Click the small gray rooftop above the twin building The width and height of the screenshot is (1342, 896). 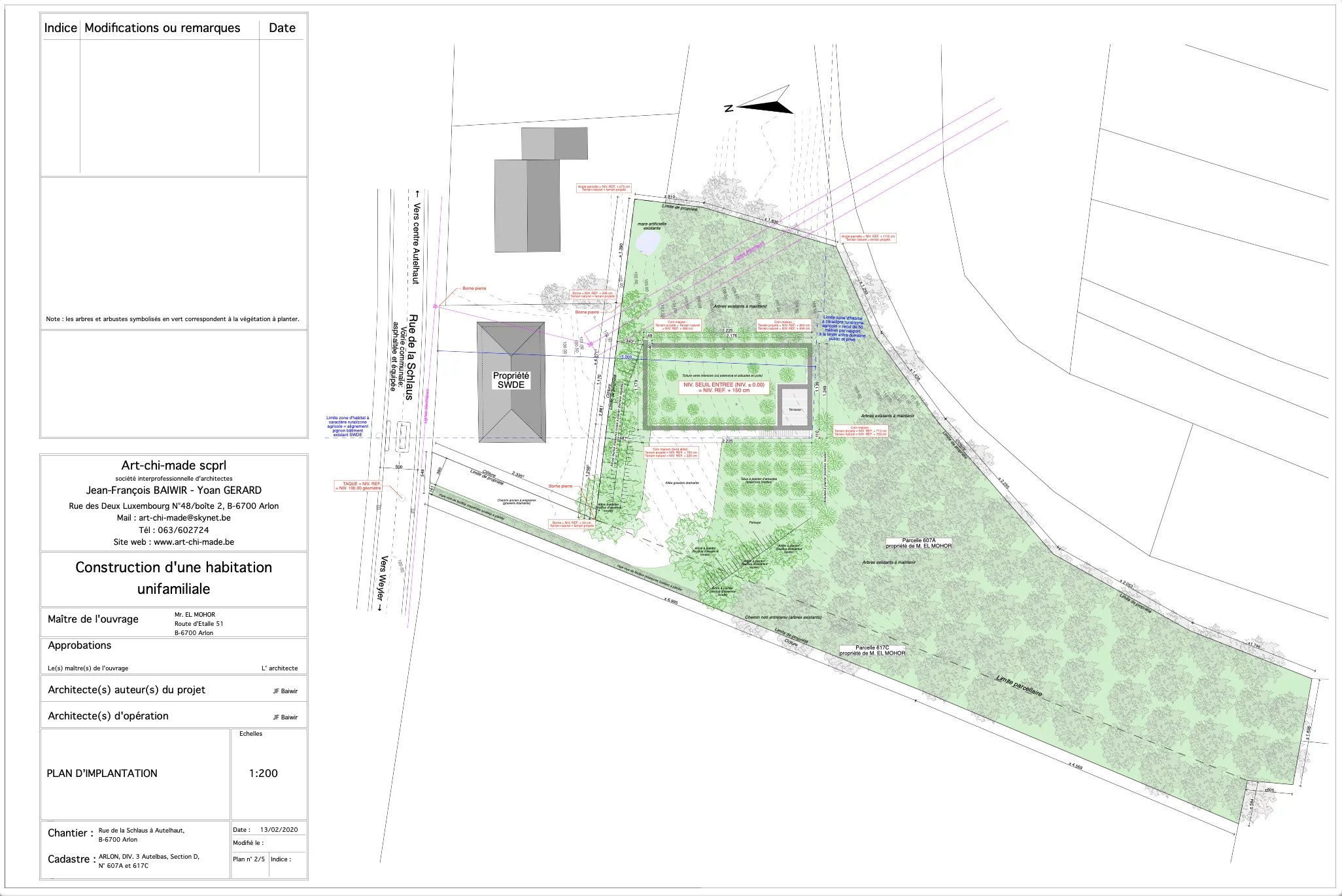click(554, 143)
